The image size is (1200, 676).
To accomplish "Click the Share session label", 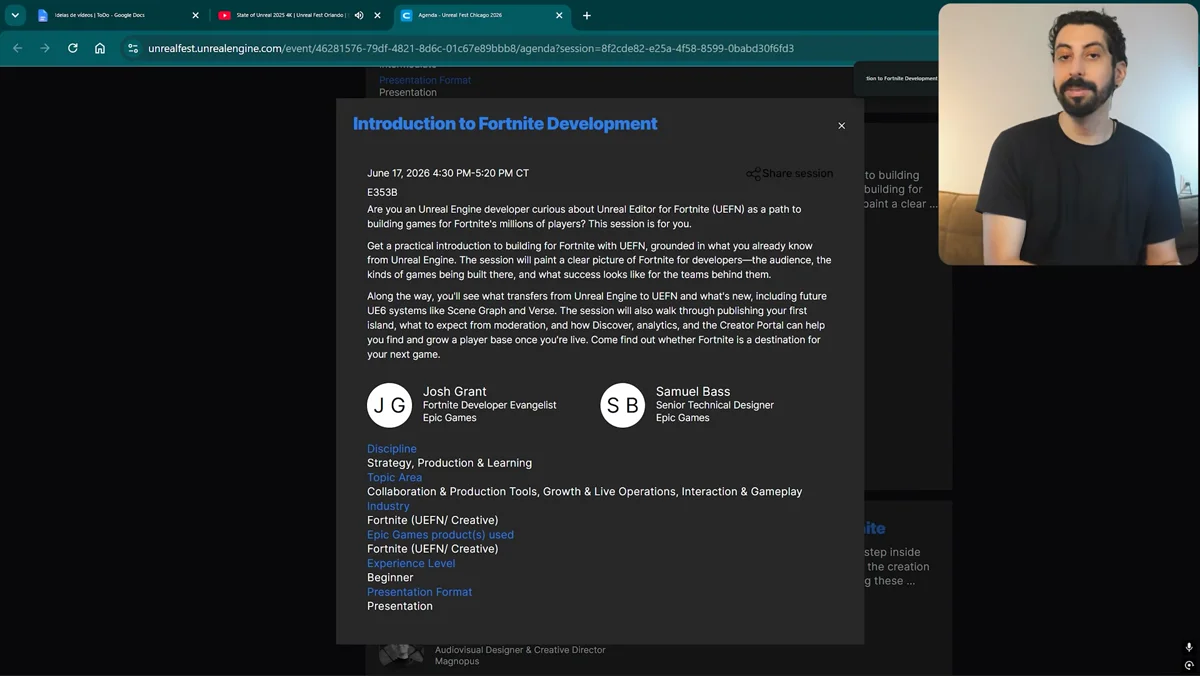I will pos(797,174).
